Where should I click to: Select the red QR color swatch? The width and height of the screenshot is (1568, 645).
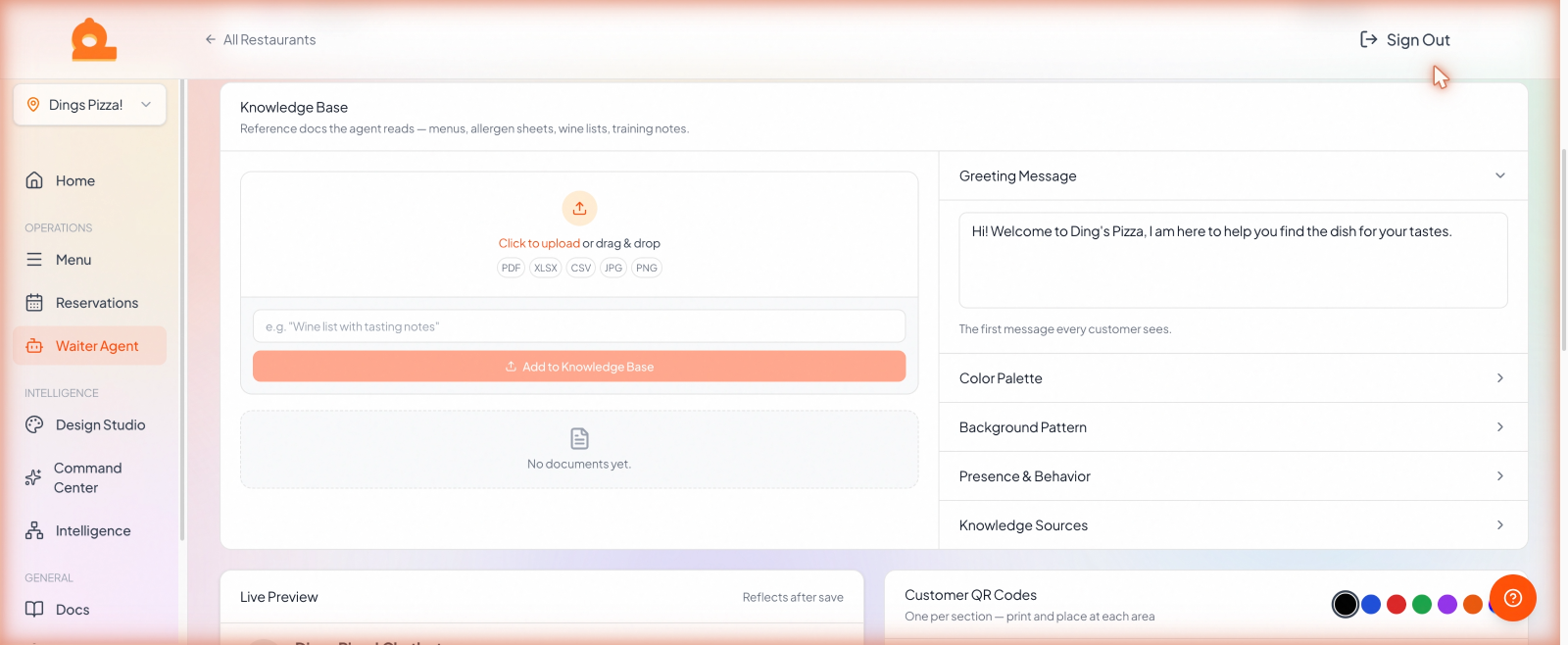click(1396, 604)
